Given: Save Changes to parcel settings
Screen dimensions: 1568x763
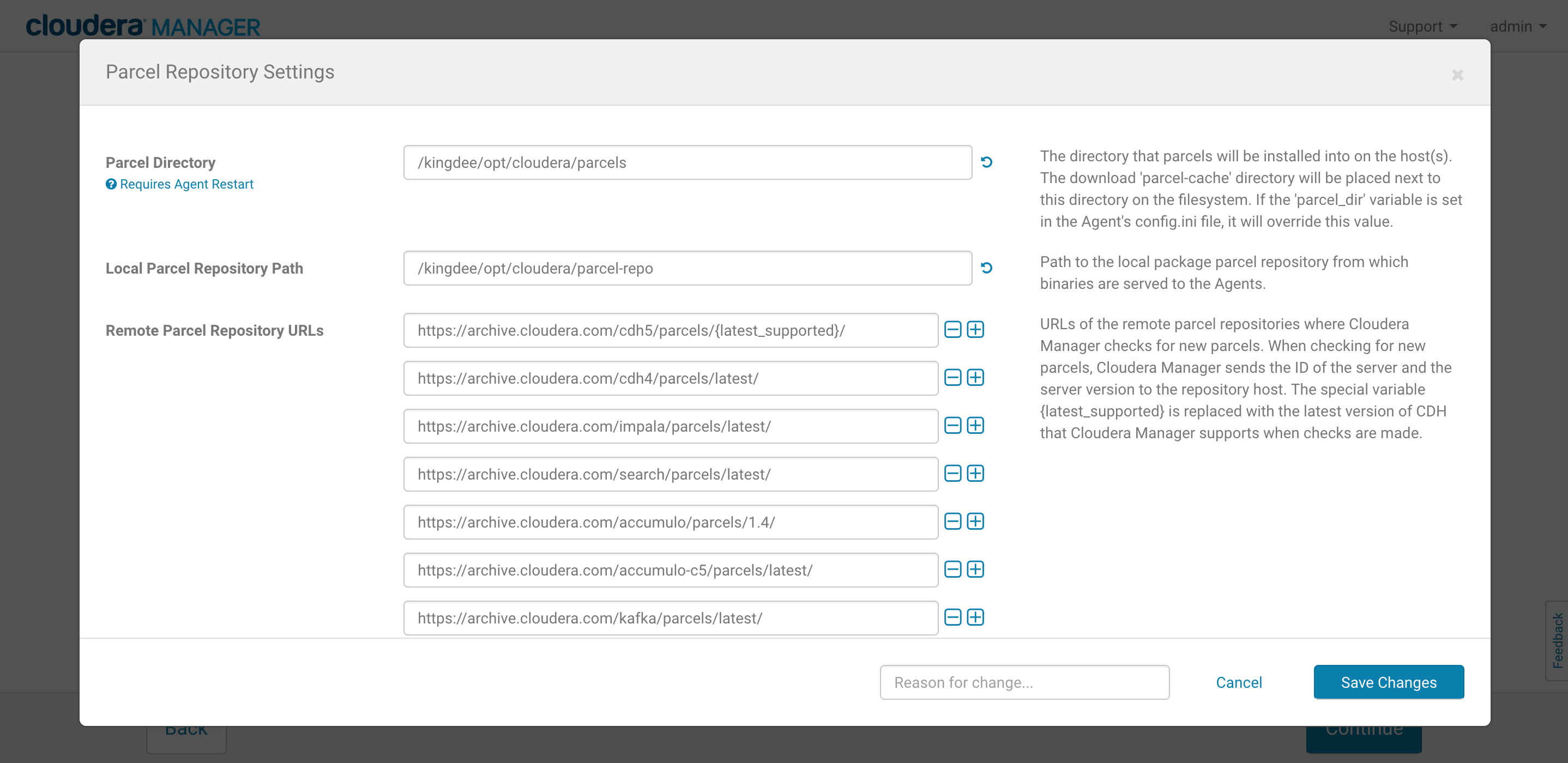Looking at the screenshot, I should tap(1389, 682).
